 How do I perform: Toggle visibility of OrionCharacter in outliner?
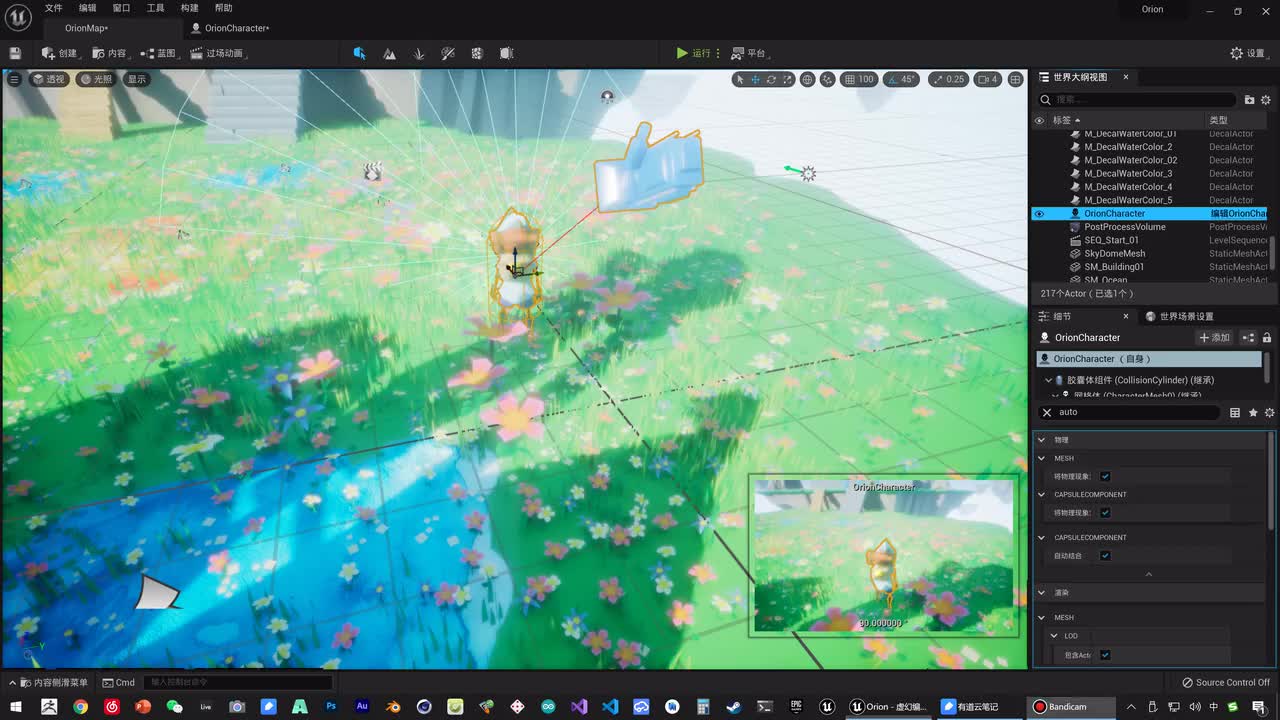point(1039,214)
